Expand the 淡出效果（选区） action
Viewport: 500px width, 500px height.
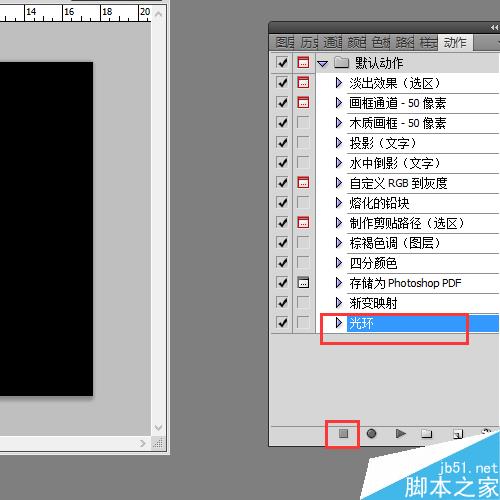339,83
